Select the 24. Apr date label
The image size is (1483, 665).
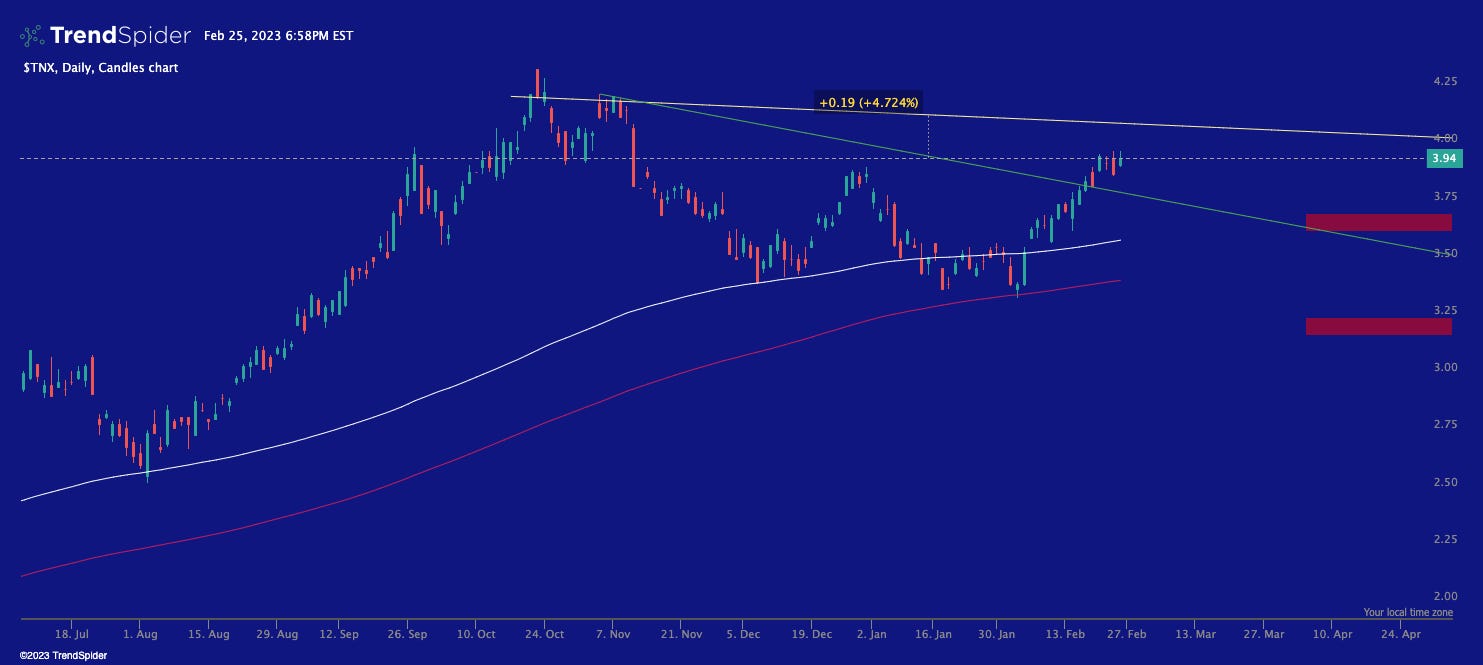(x=1400, y=634)
